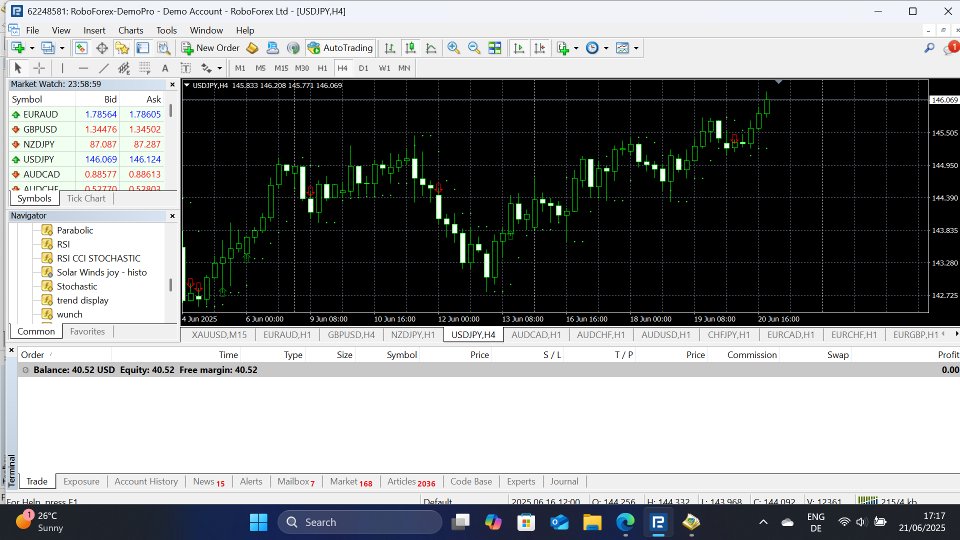The height and width of the screenshot is (540, 960).
Task: Tile chart windows with the grid icon
Action: click(x=495, y=48)
